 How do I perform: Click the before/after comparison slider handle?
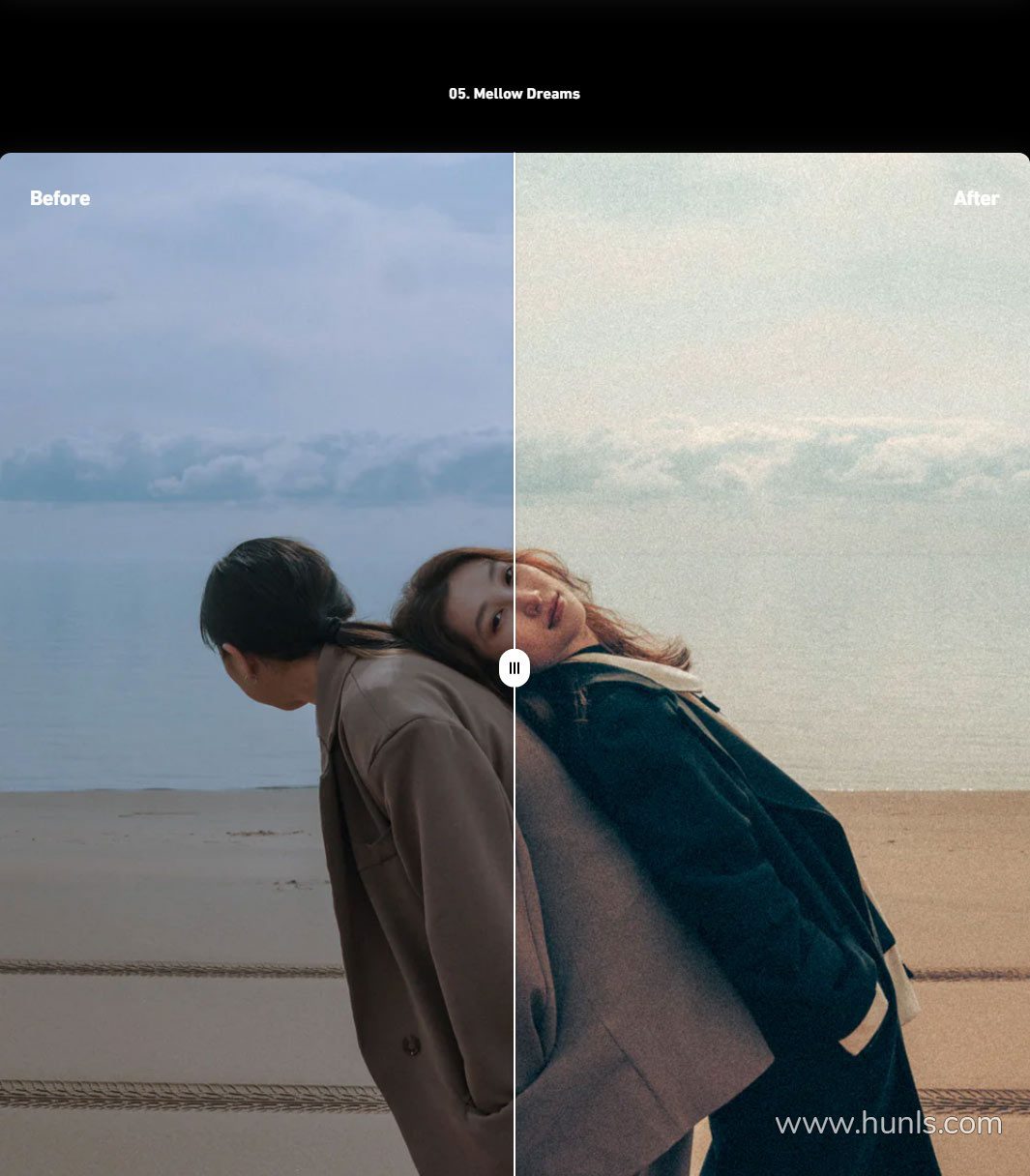pyautogui.click(x=515, y=668)
